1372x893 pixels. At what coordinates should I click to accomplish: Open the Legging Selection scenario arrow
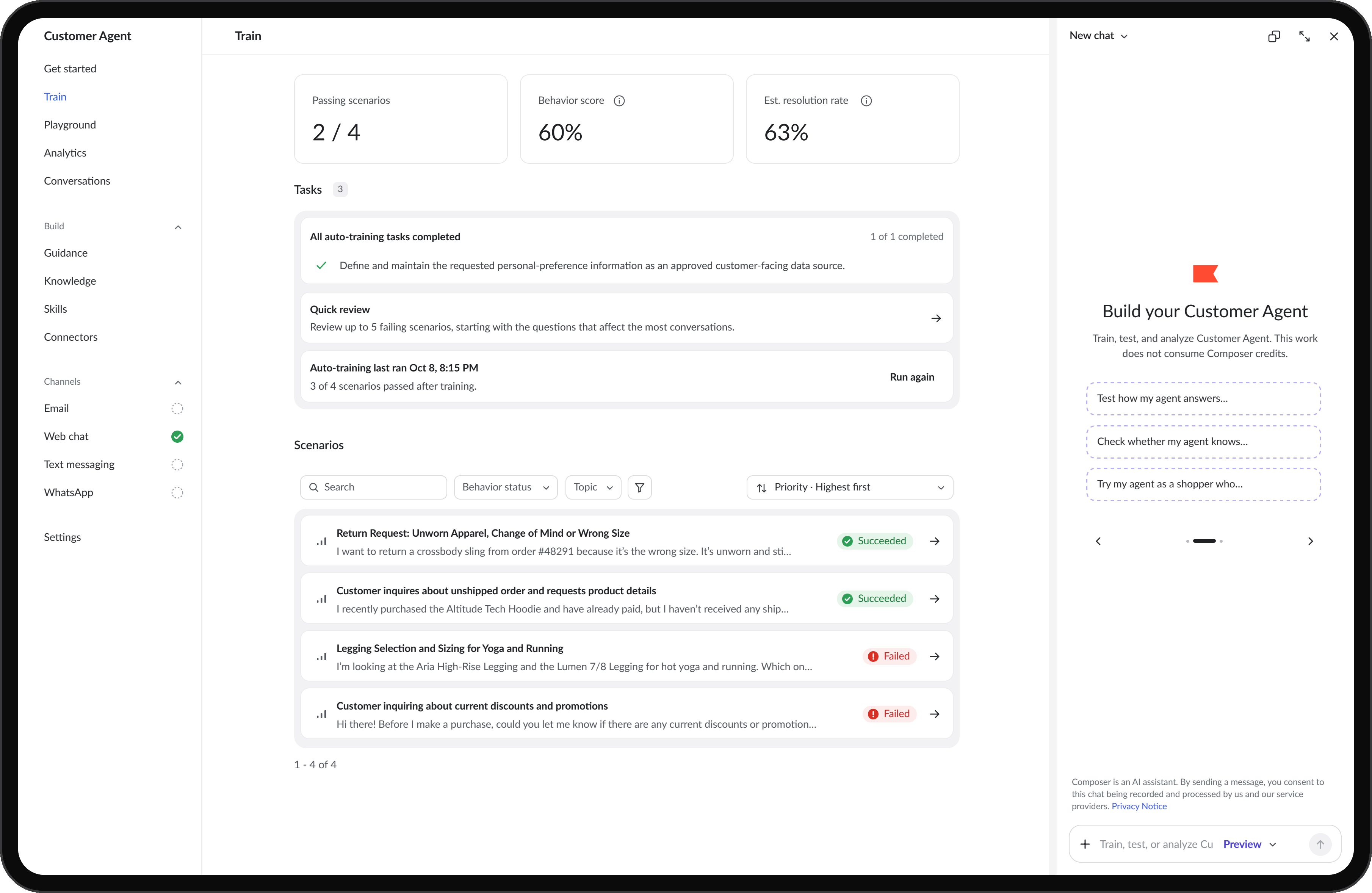pyautogui.click(x=935, y=656)
